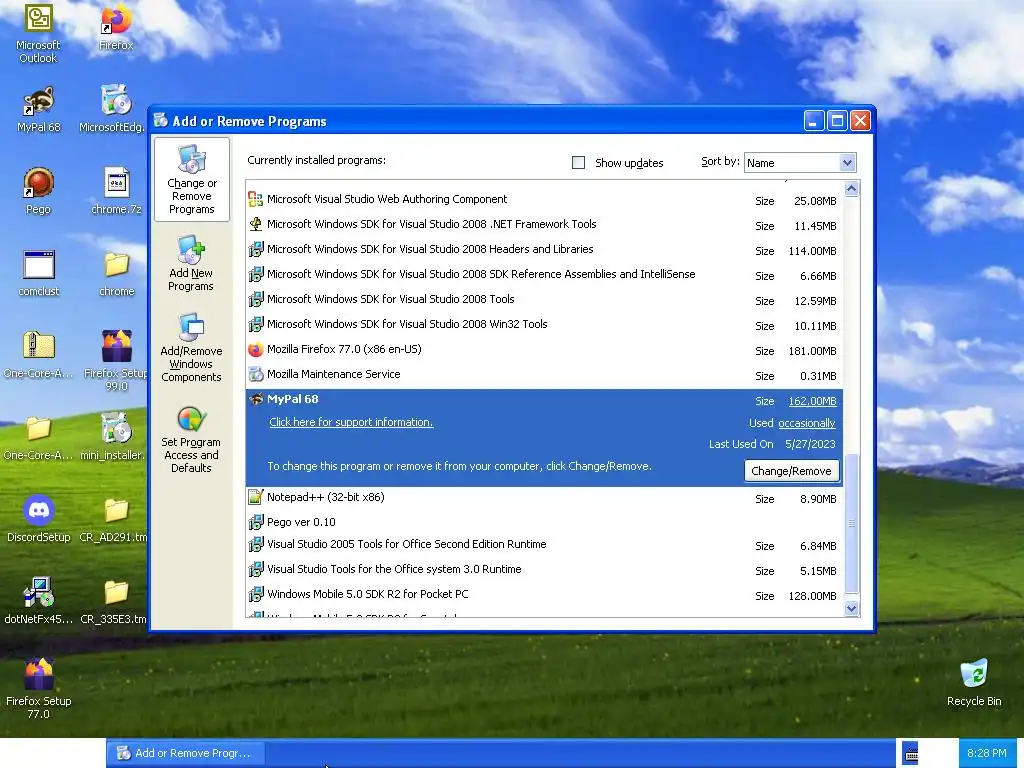This screenshot has width=1024, height=768.
Task: Click the 8:28 PM taskbar clock
Action: [987, 753]
